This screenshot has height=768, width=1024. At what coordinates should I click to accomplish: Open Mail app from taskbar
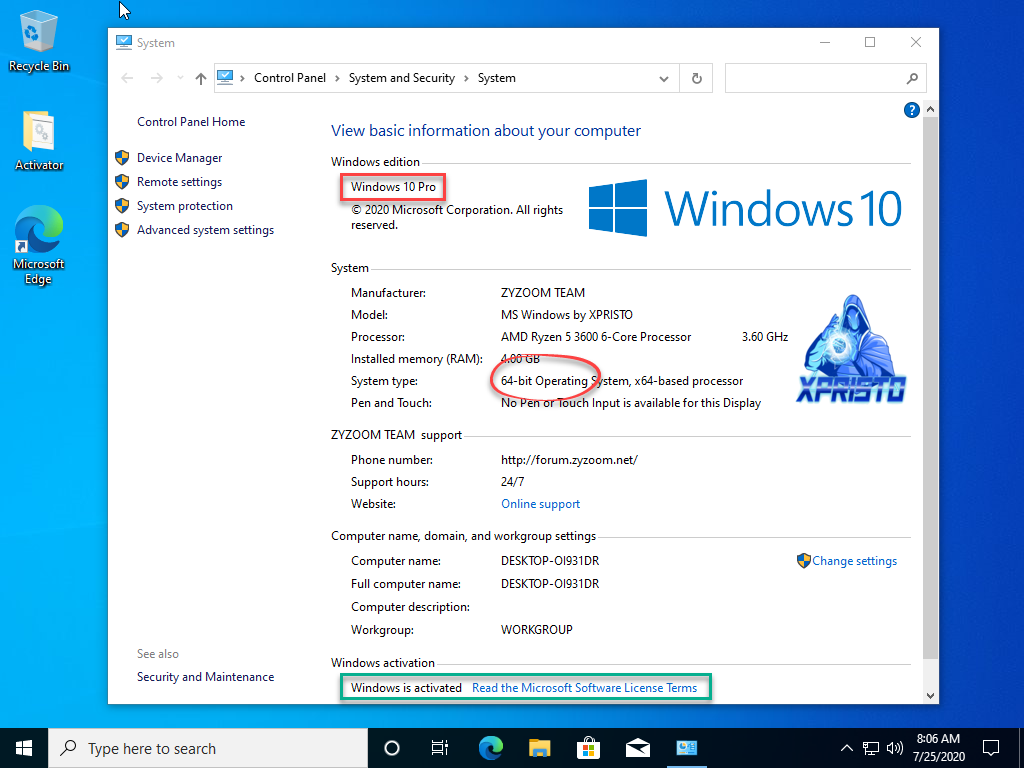637,748
